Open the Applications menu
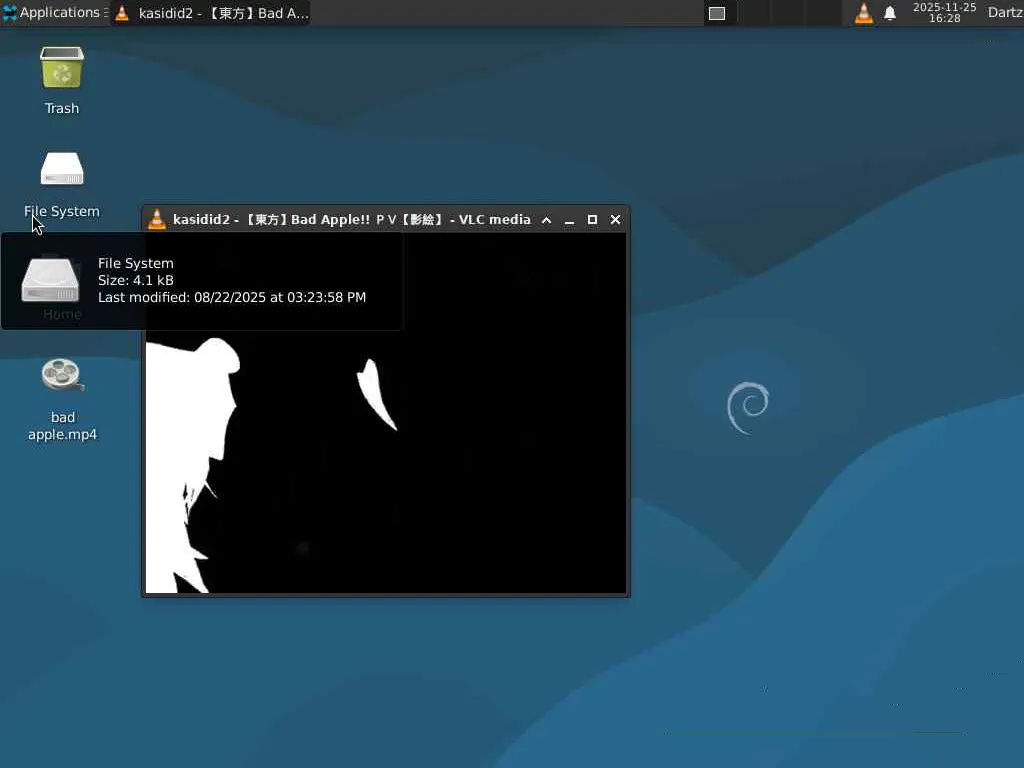The height and width of the screenshot is (768, 1024). coord(55,12)
